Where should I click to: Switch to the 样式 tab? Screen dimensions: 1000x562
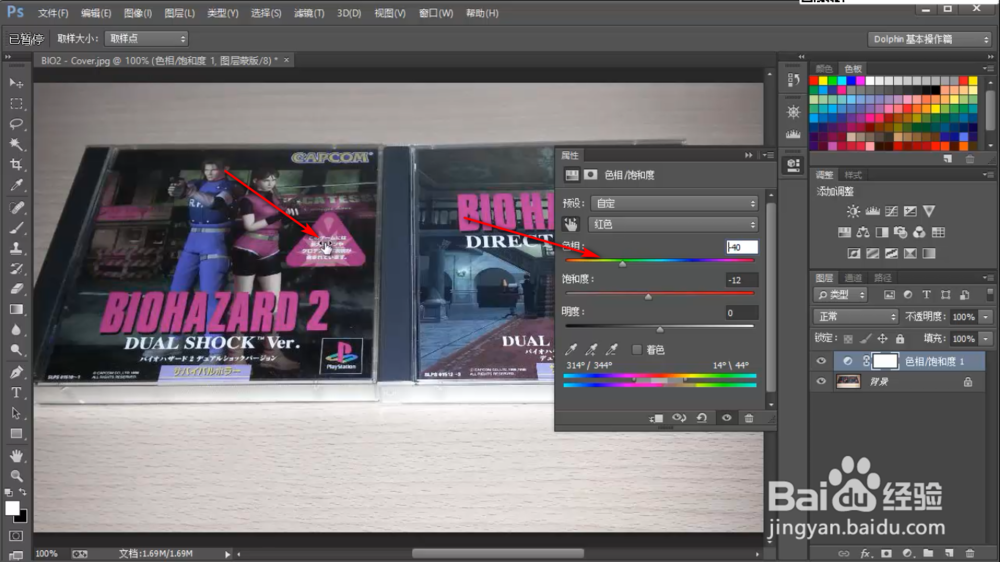[x=853, y=175]
